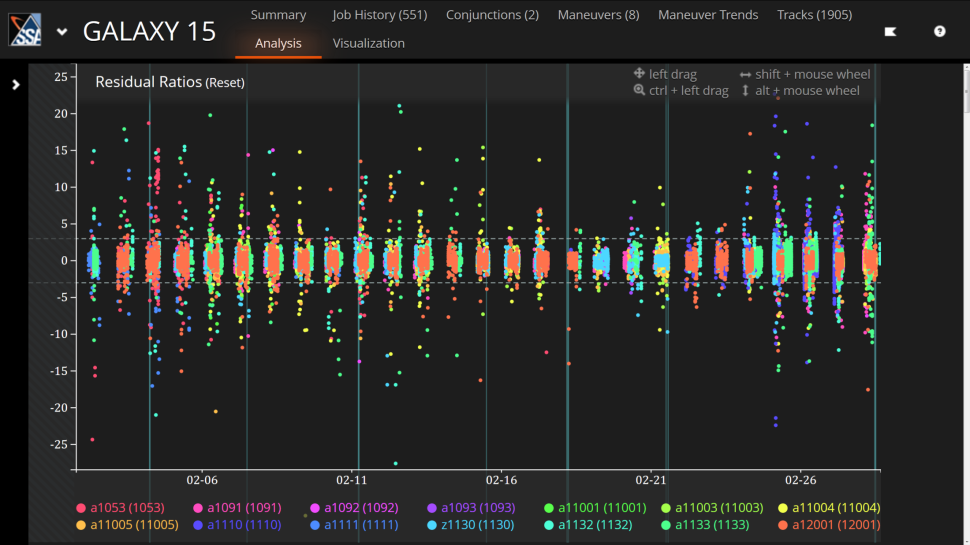The height and width of the screenshot is (545, 970).
Task: Toggle the a1110 (1110) legend series
Action: [x=238, y=525]
